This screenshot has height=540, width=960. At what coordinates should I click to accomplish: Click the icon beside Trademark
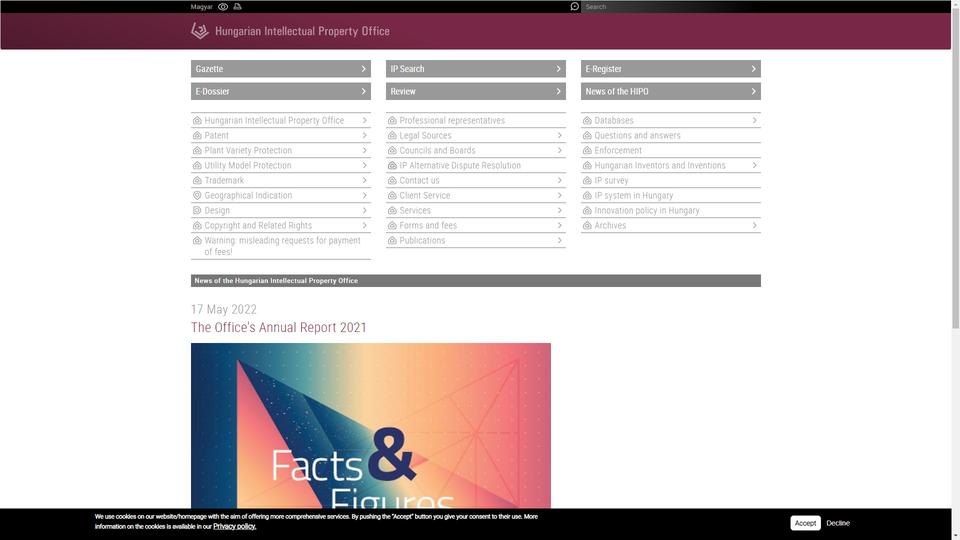point(197,181)
